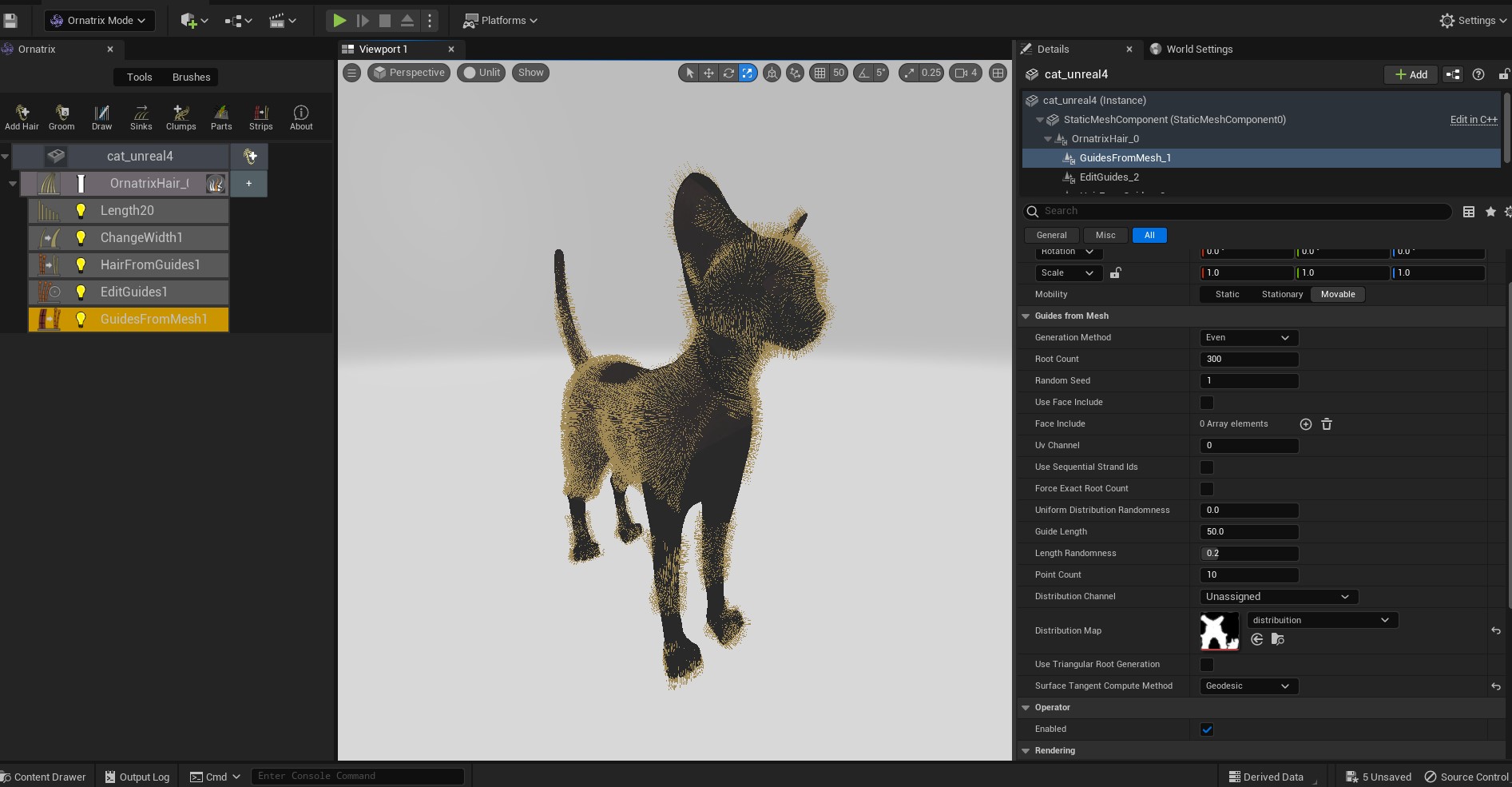Click the Strips tool icon

260,117
